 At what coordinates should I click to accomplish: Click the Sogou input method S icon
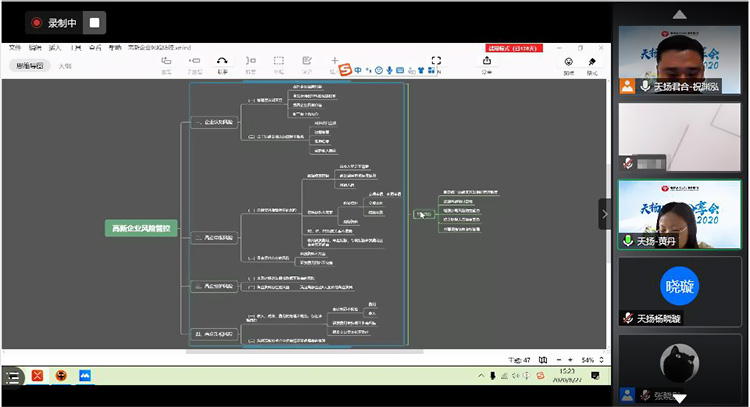click(345, 69)
